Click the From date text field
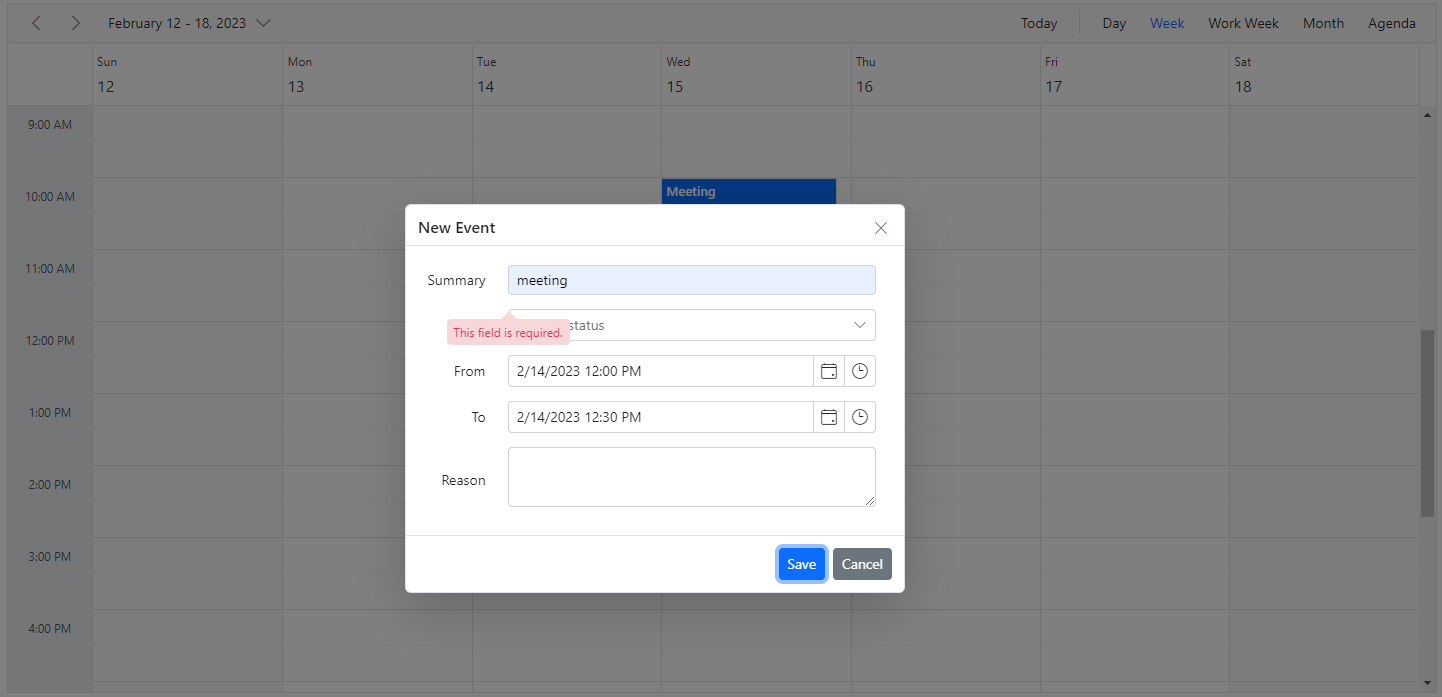This screenshot has width=1442, height=697. click(660, 371)
